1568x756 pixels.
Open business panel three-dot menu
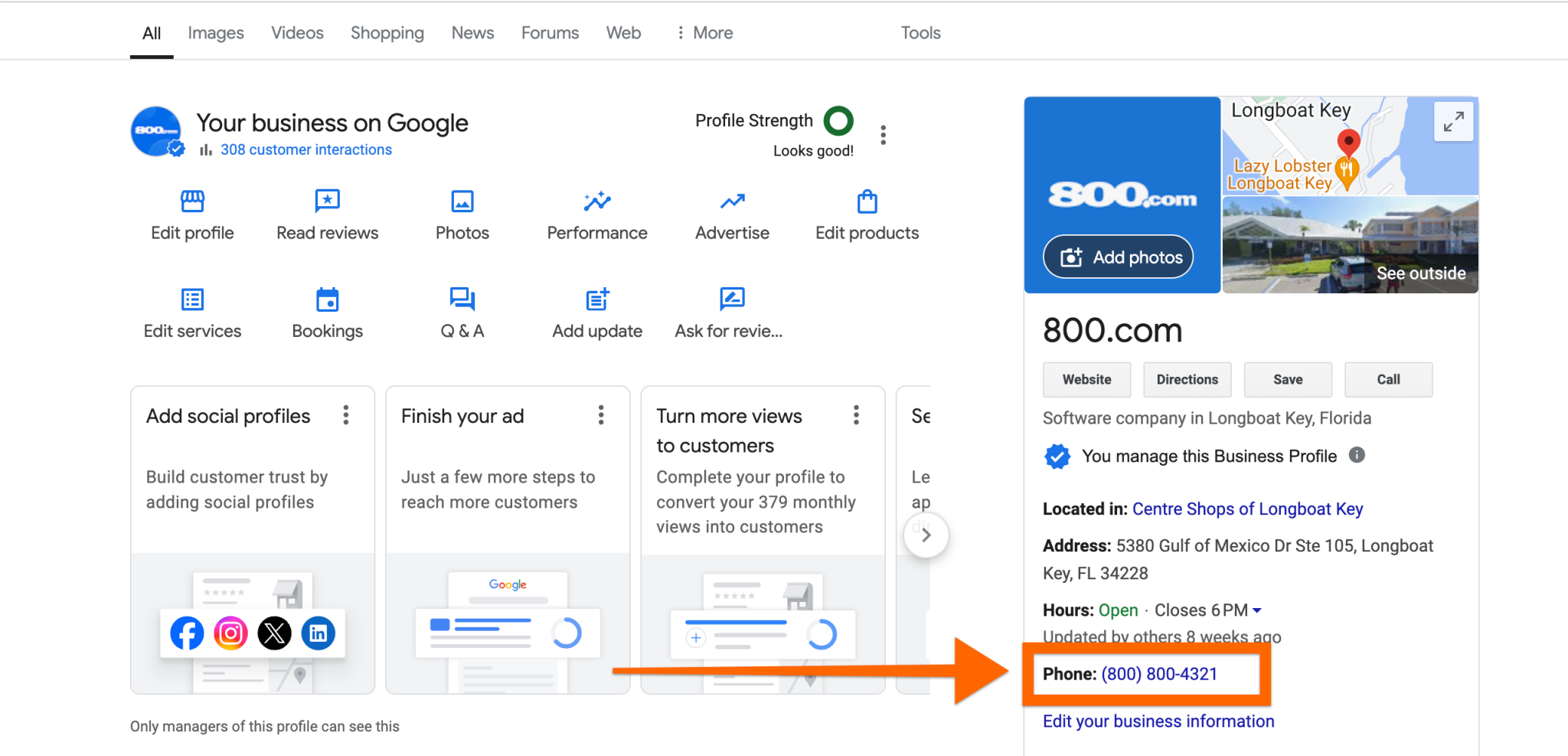(x=883, y=135)
